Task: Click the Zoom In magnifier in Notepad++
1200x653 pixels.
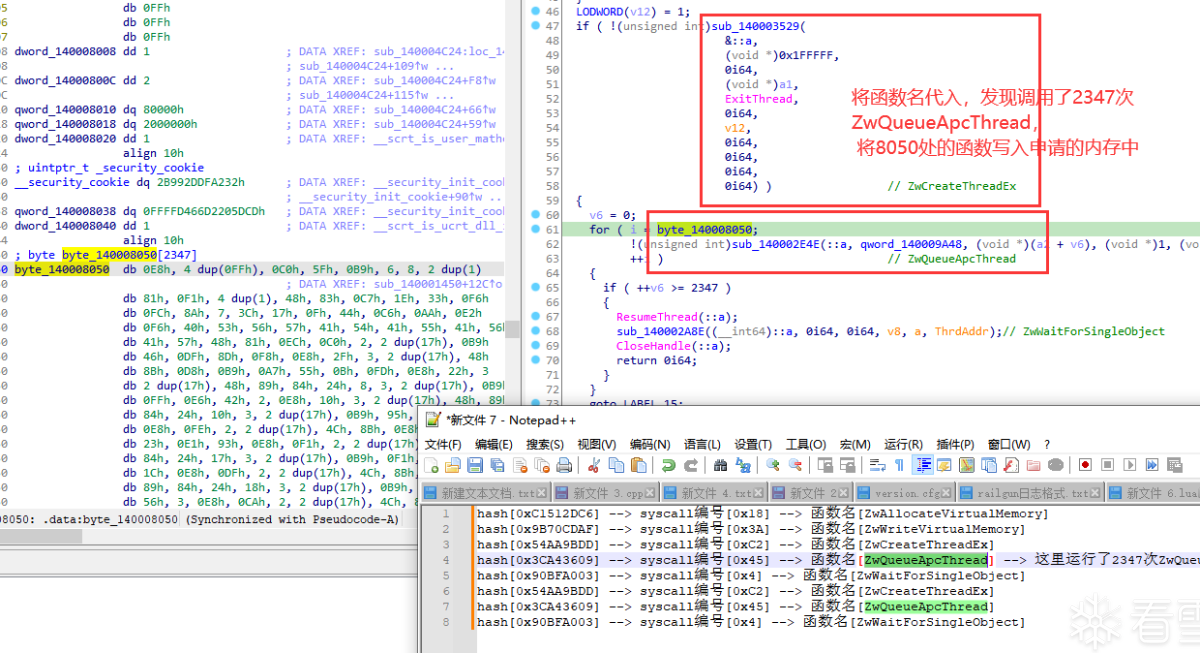Action: coord(773,464)
